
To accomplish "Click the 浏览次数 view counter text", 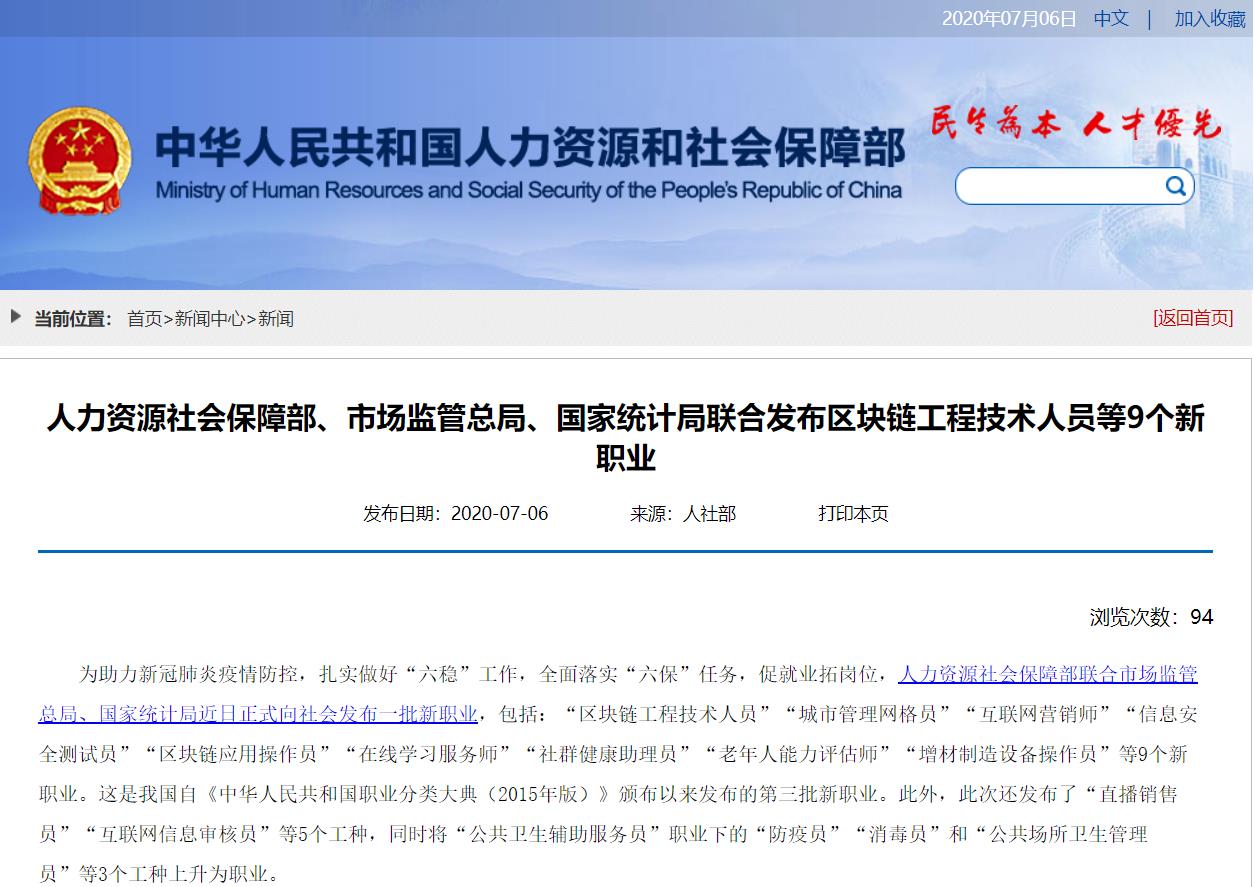I will coord(1148,617).
